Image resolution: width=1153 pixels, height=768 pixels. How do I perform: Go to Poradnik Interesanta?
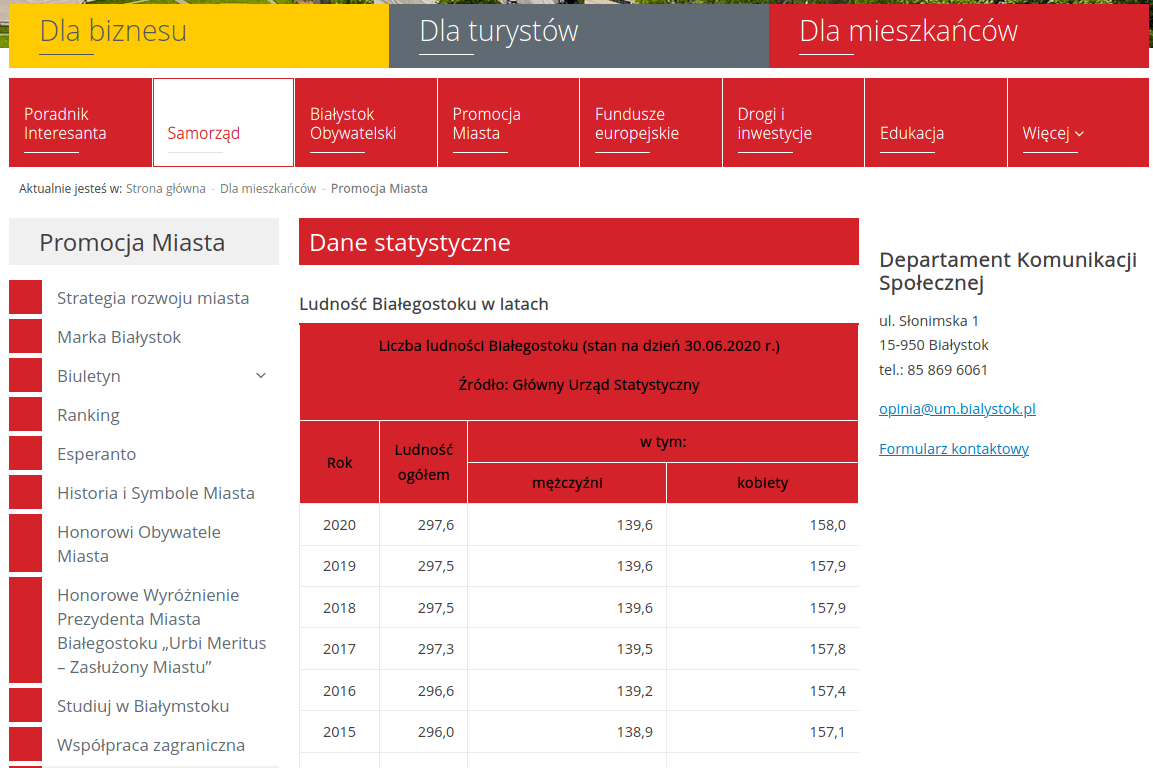point(80,123)
